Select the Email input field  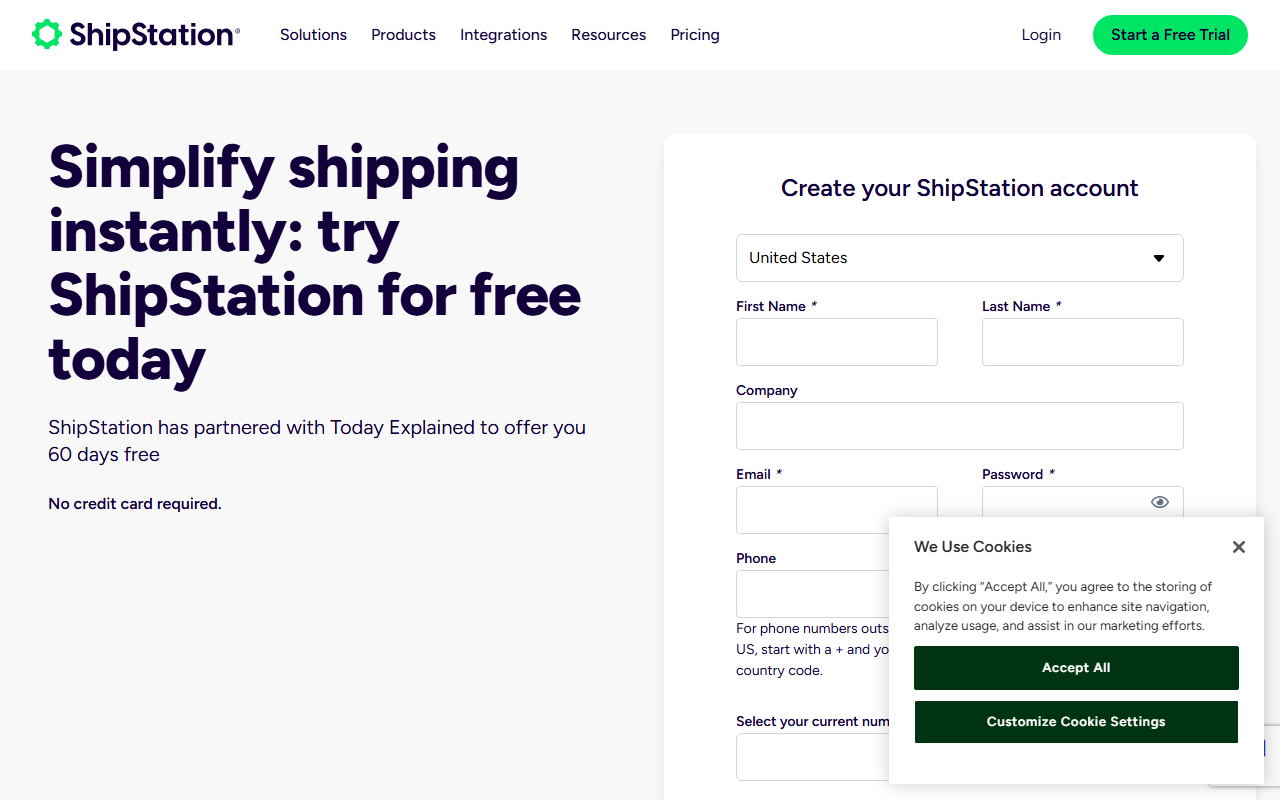(x=837, y=510)
